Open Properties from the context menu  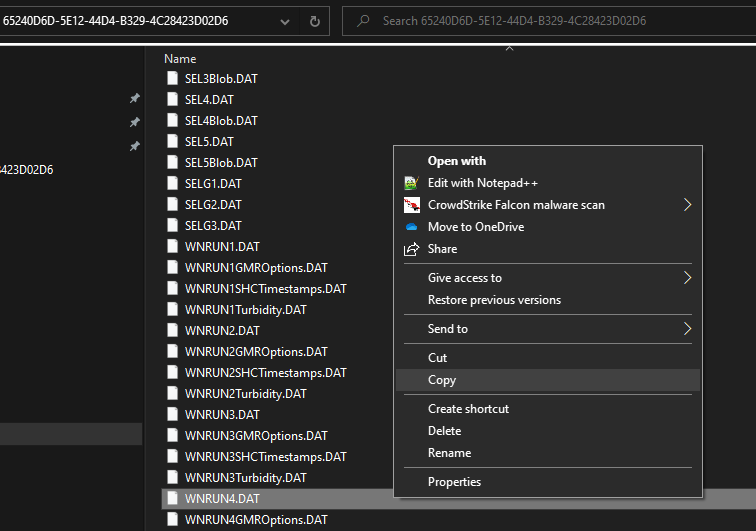coord(454,482)
